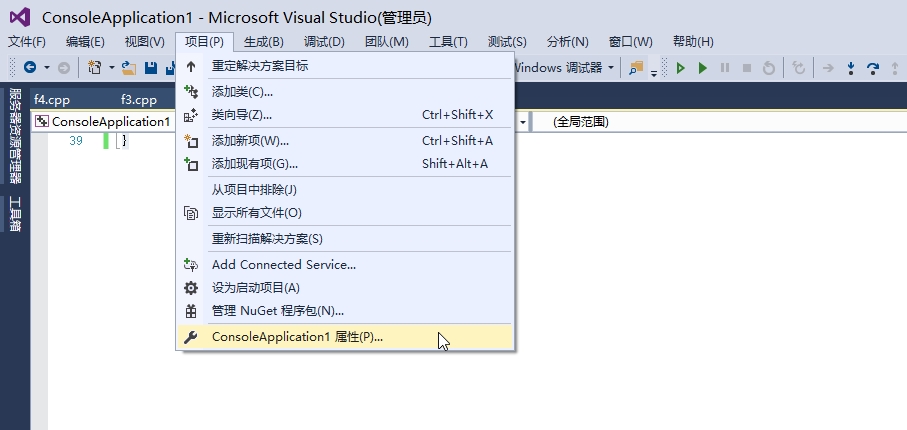Screen dimensions: 907x430
Task: Navigate backward with the blue back arrow
Action: coord(30,68)
